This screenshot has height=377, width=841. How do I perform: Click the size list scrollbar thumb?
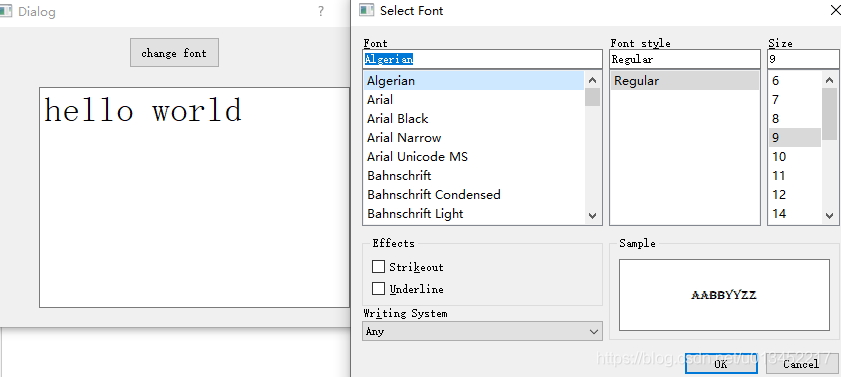point(829,113)
